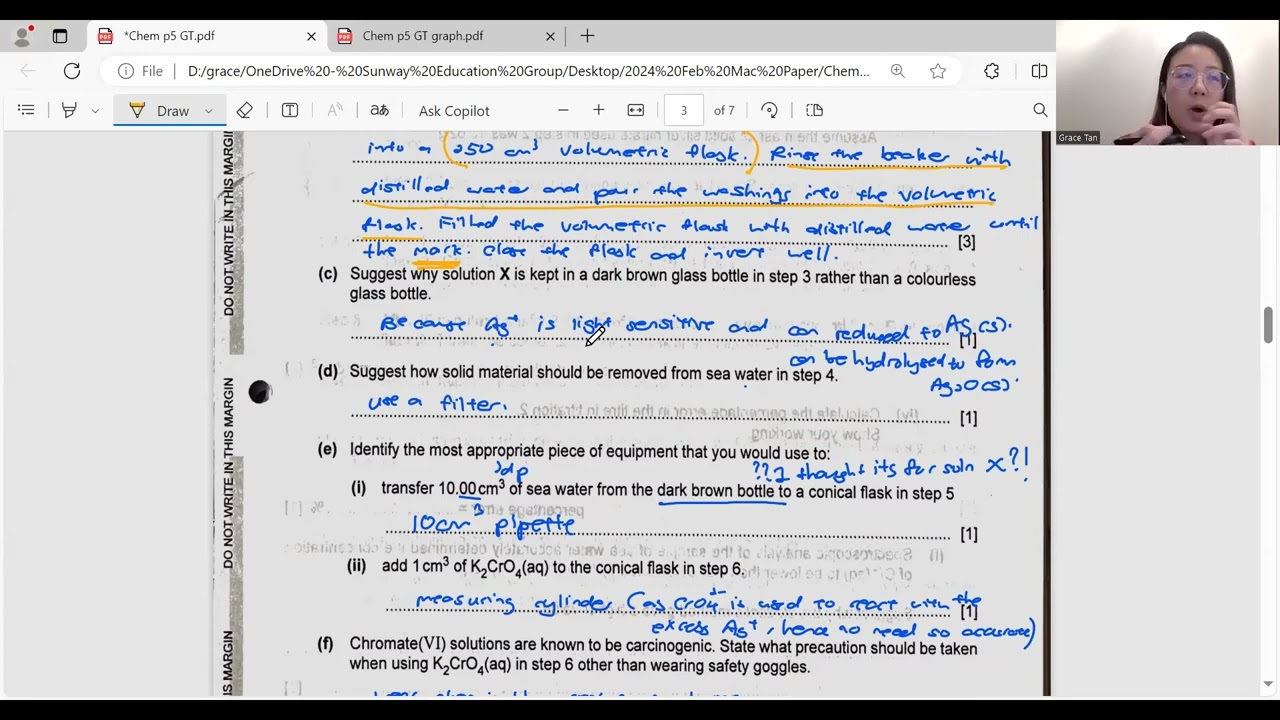Toggle split screen view
This screenshot has height=720, width=1280.
tap(1039, 71)
